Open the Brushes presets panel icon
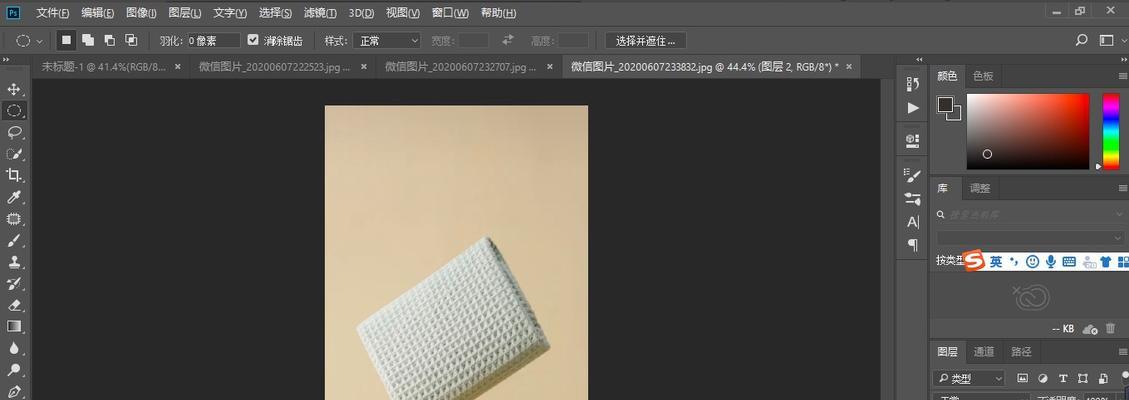This screenshot has height=400, width=1129. pos(913,198)
